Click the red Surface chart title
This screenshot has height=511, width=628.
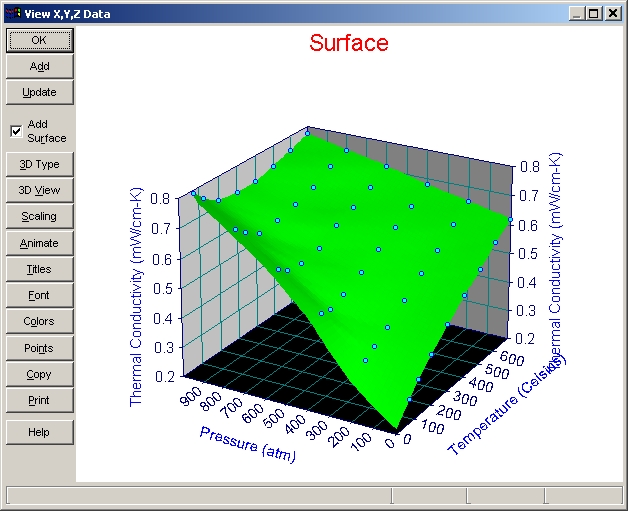348,43
